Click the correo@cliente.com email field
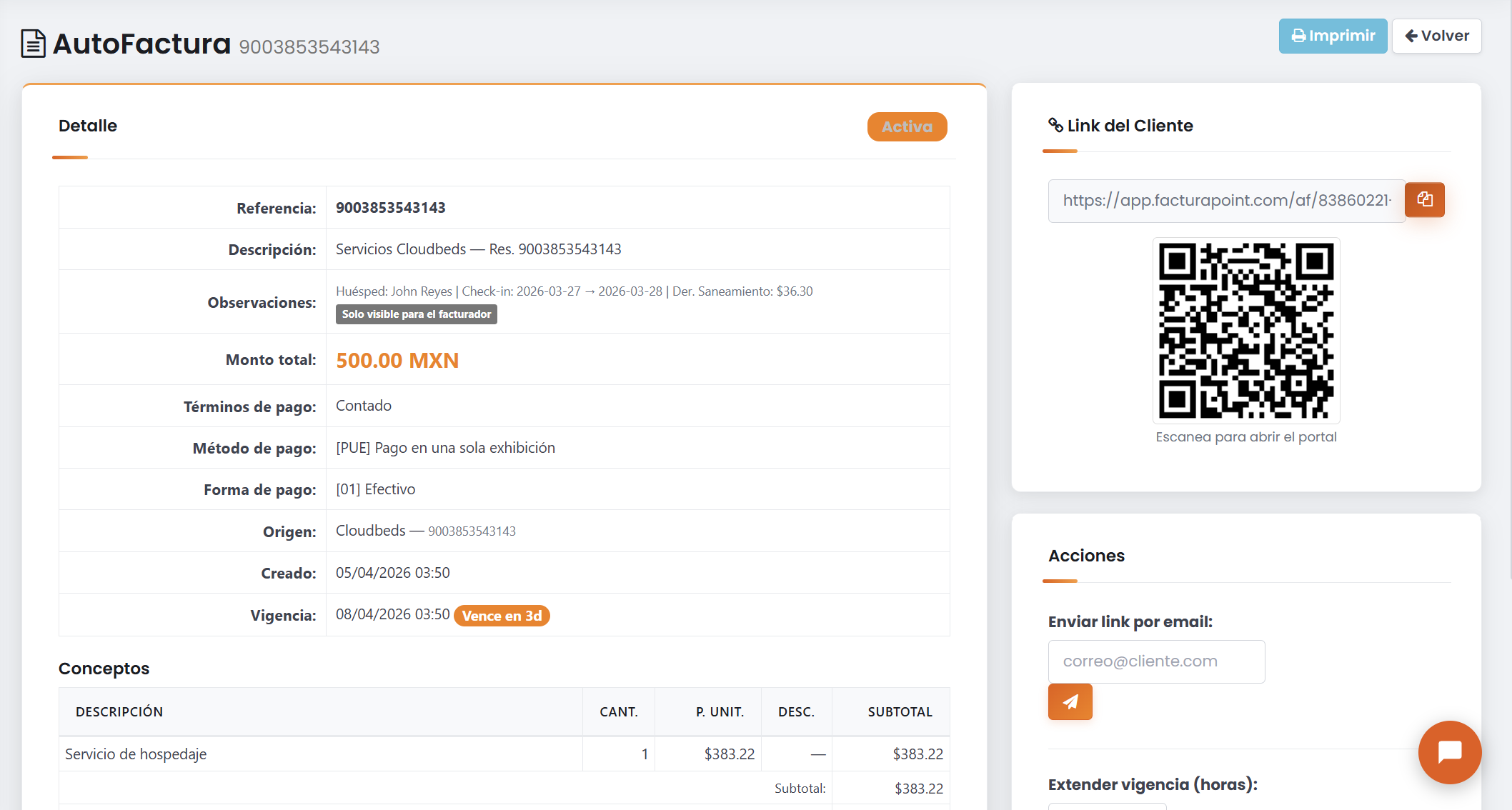The height and width of the screenshot is (810, 1512). tap(1156, 661)
